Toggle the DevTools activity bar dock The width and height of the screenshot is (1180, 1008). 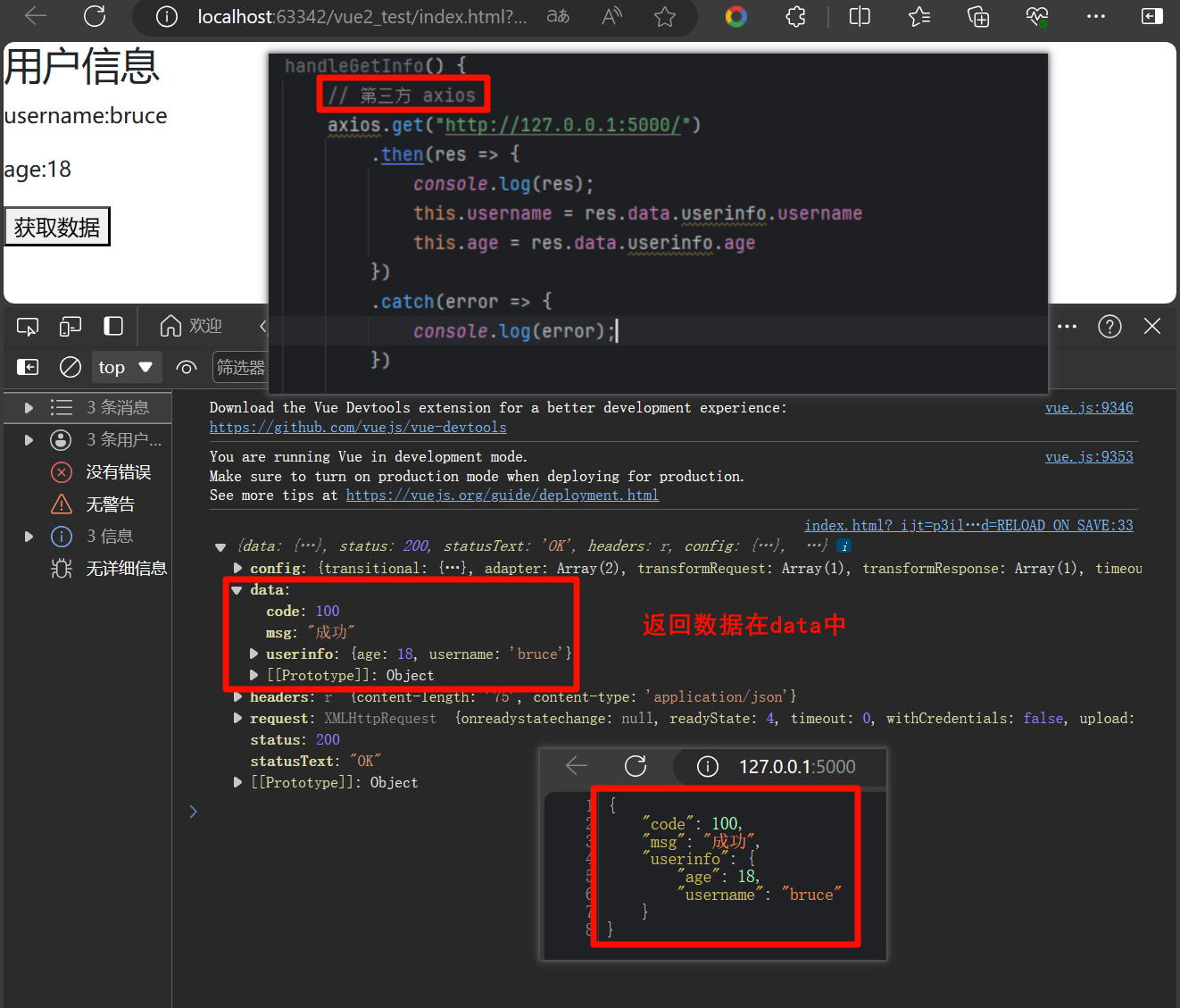click(x=113, y=326)
